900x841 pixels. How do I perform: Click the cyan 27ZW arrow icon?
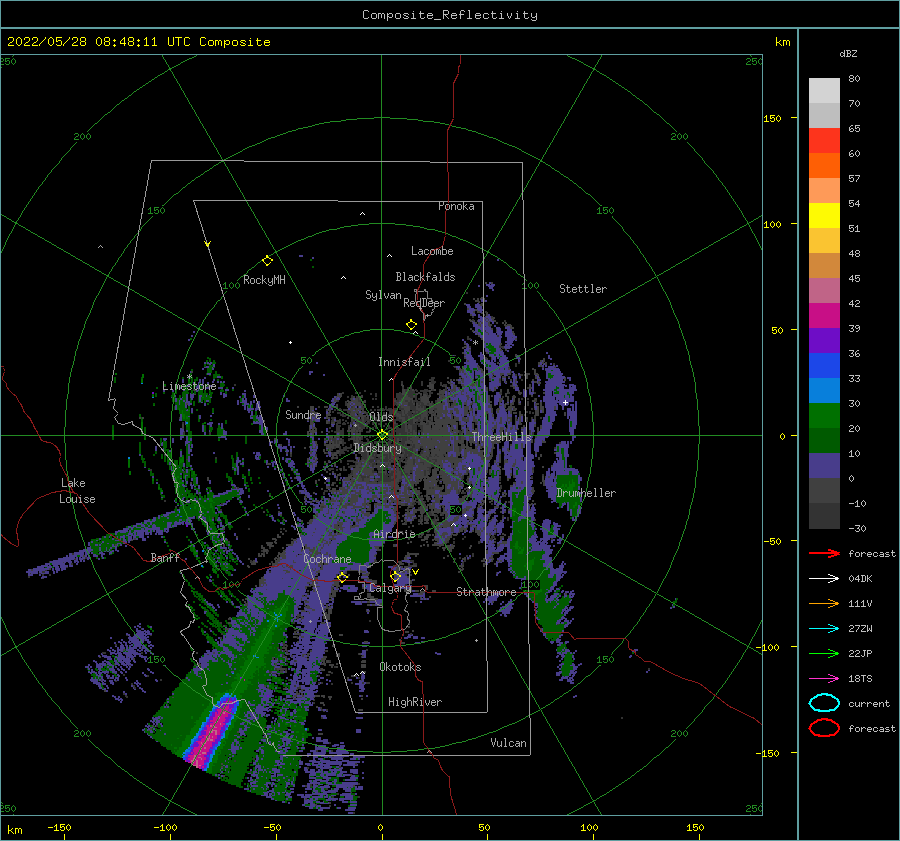(824, 629)
